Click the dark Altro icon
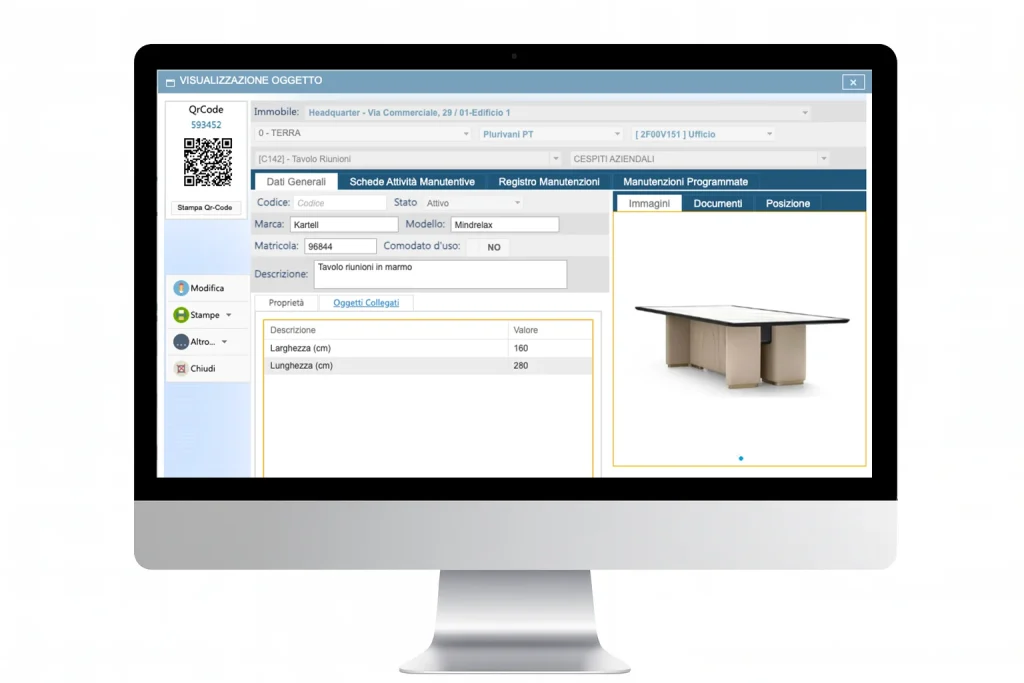Viewport: 1024px width, 683px height. click(181, 342)
